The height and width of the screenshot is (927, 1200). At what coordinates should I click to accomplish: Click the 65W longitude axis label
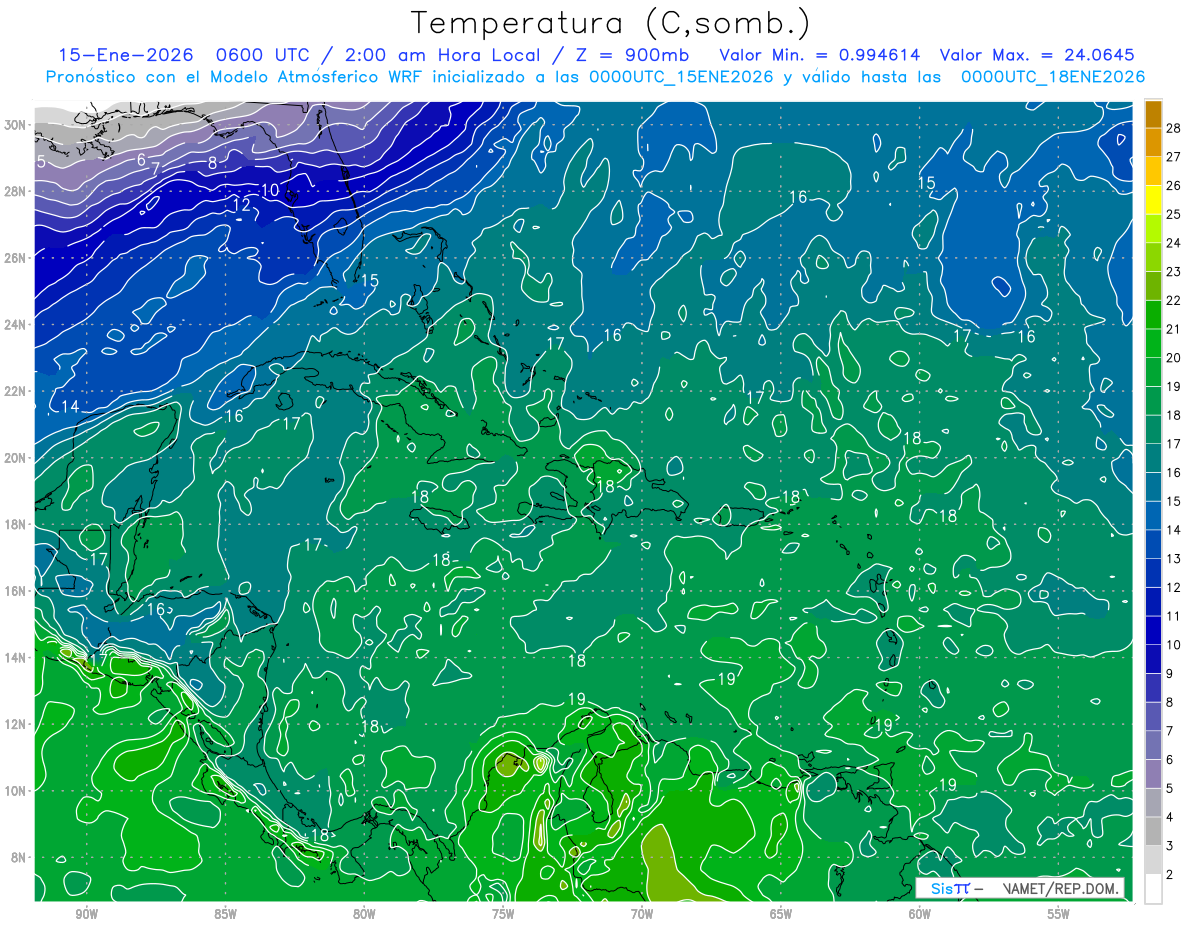(781, 914)
